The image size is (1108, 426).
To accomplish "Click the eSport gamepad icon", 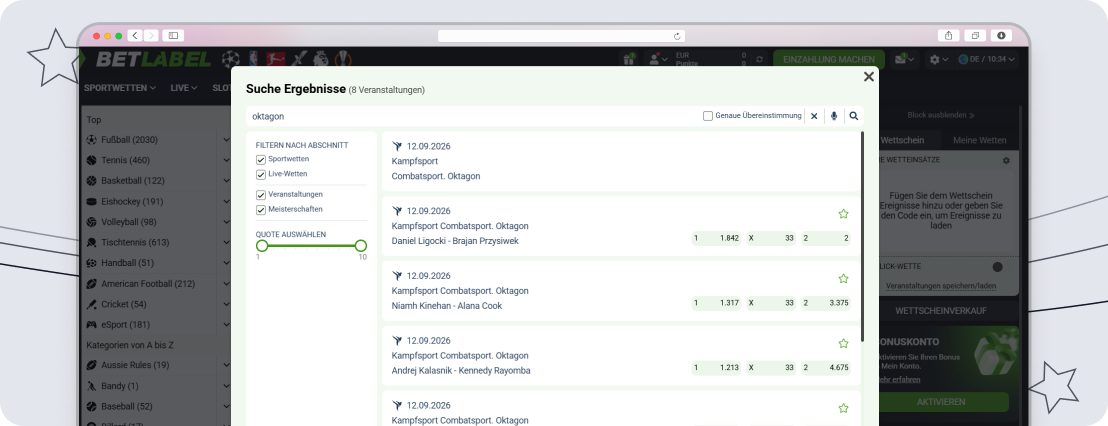I will point(92,325).
